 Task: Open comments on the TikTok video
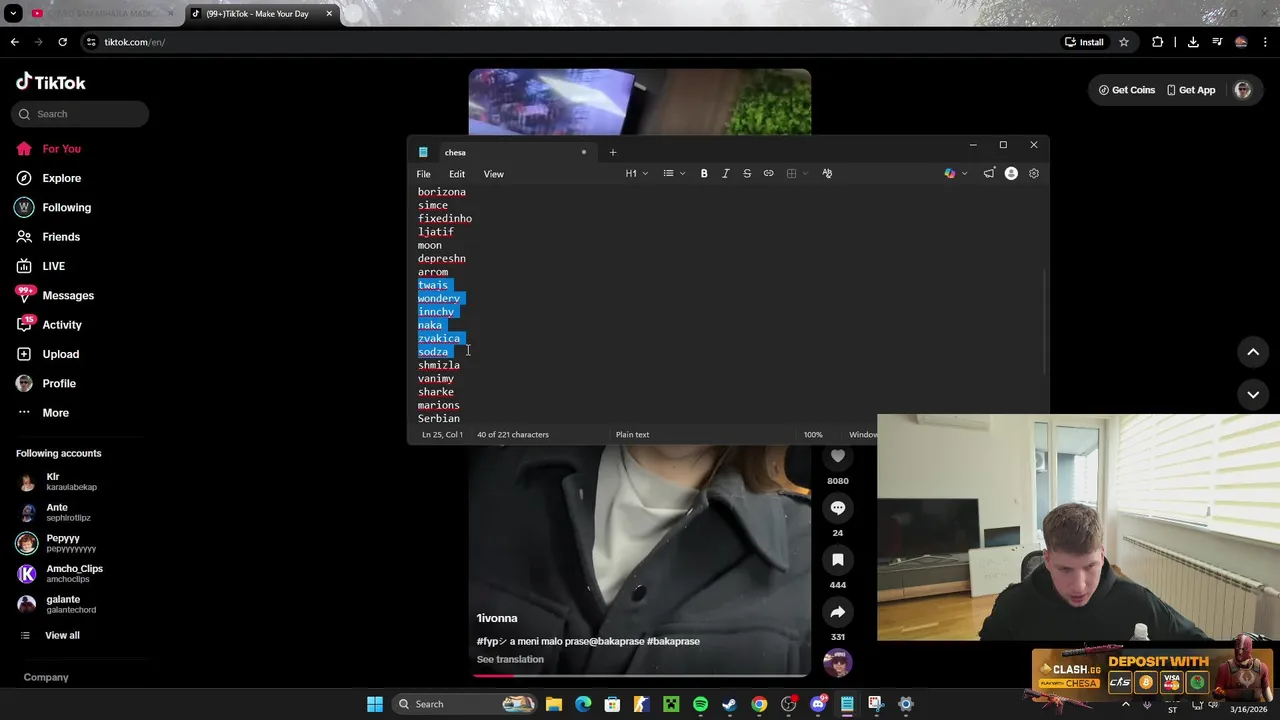838,508
